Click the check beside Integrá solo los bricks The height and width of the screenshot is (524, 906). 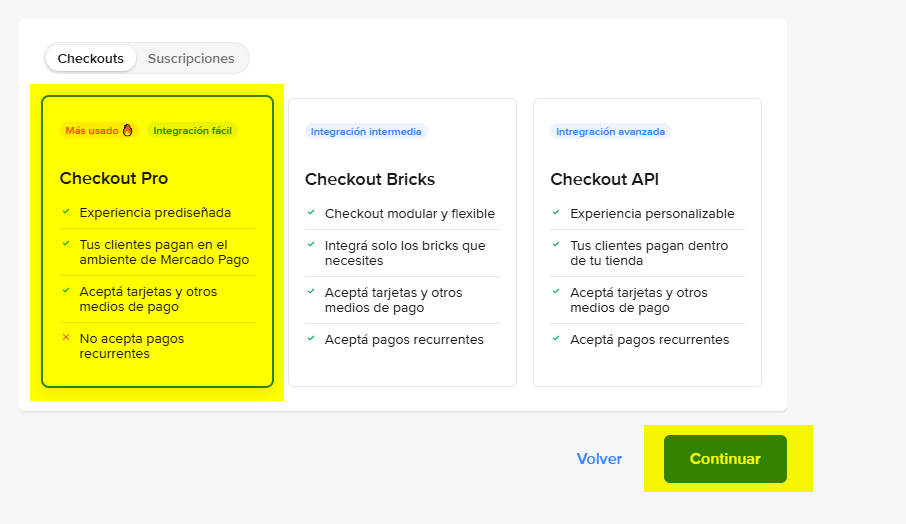point(312,244)
